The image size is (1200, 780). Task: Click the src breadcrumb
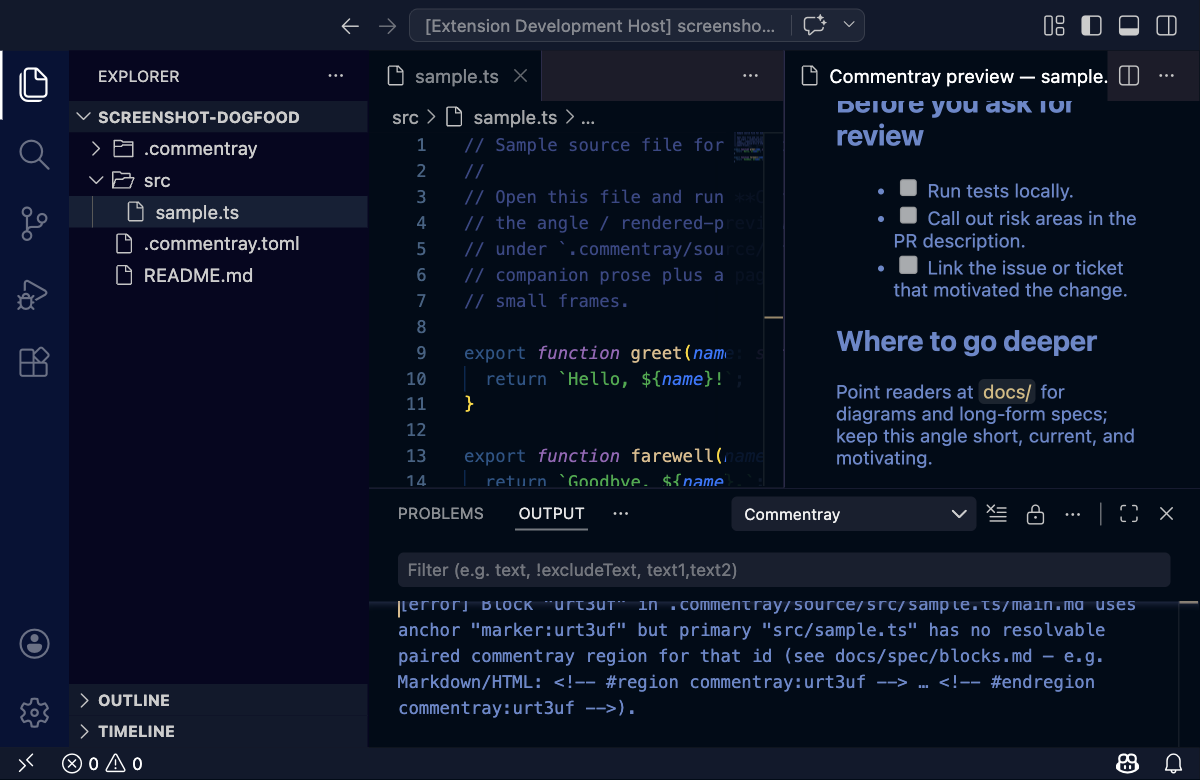click(x=405, y=118)
